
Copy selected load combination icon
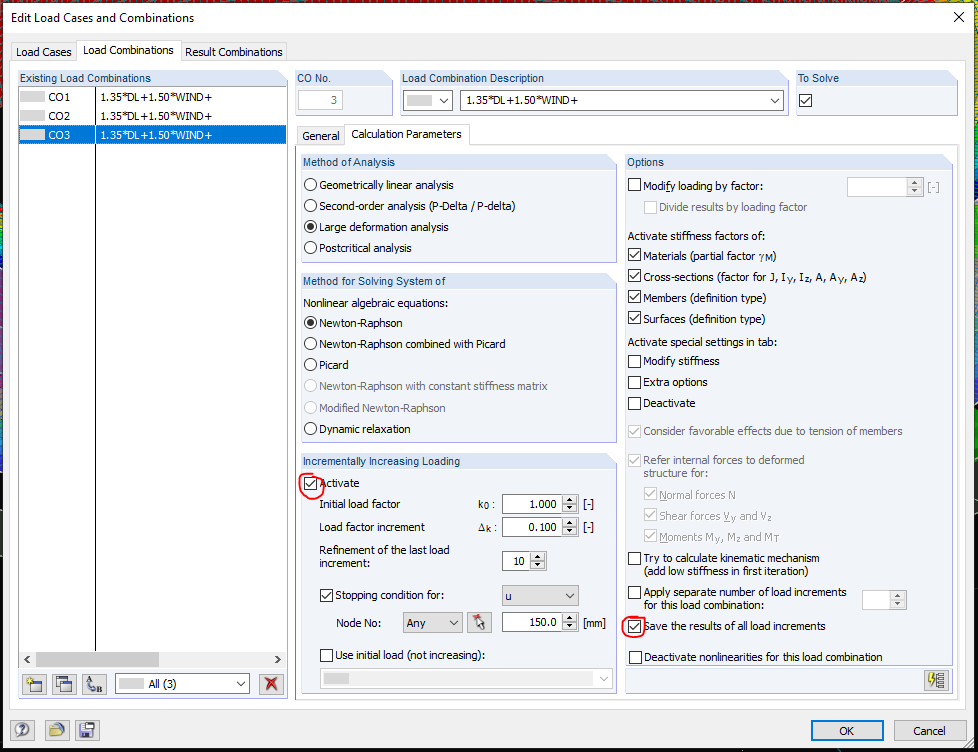tap(64, 684)
